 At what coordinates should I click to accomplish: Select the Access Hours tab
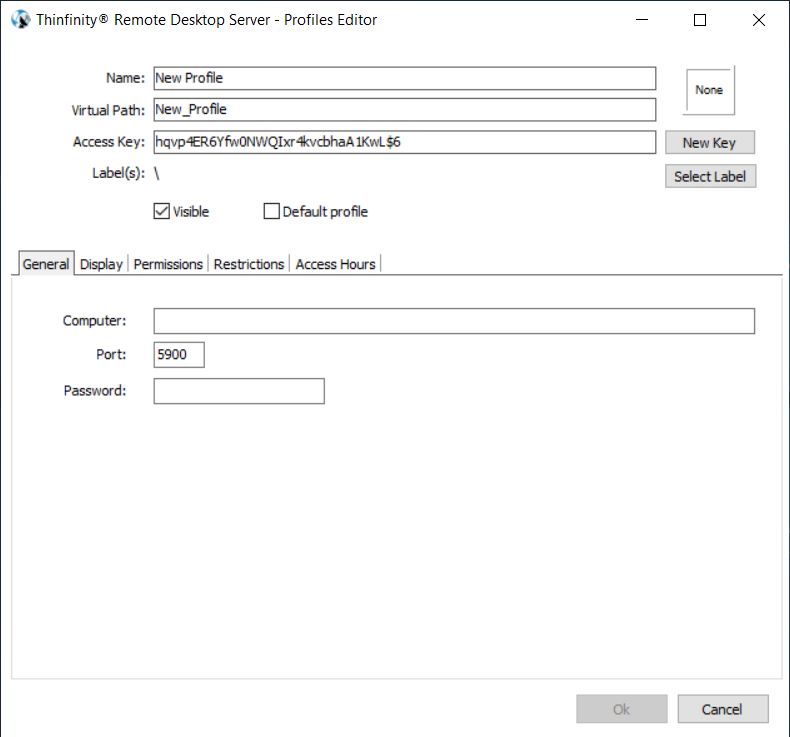(336, 264)
